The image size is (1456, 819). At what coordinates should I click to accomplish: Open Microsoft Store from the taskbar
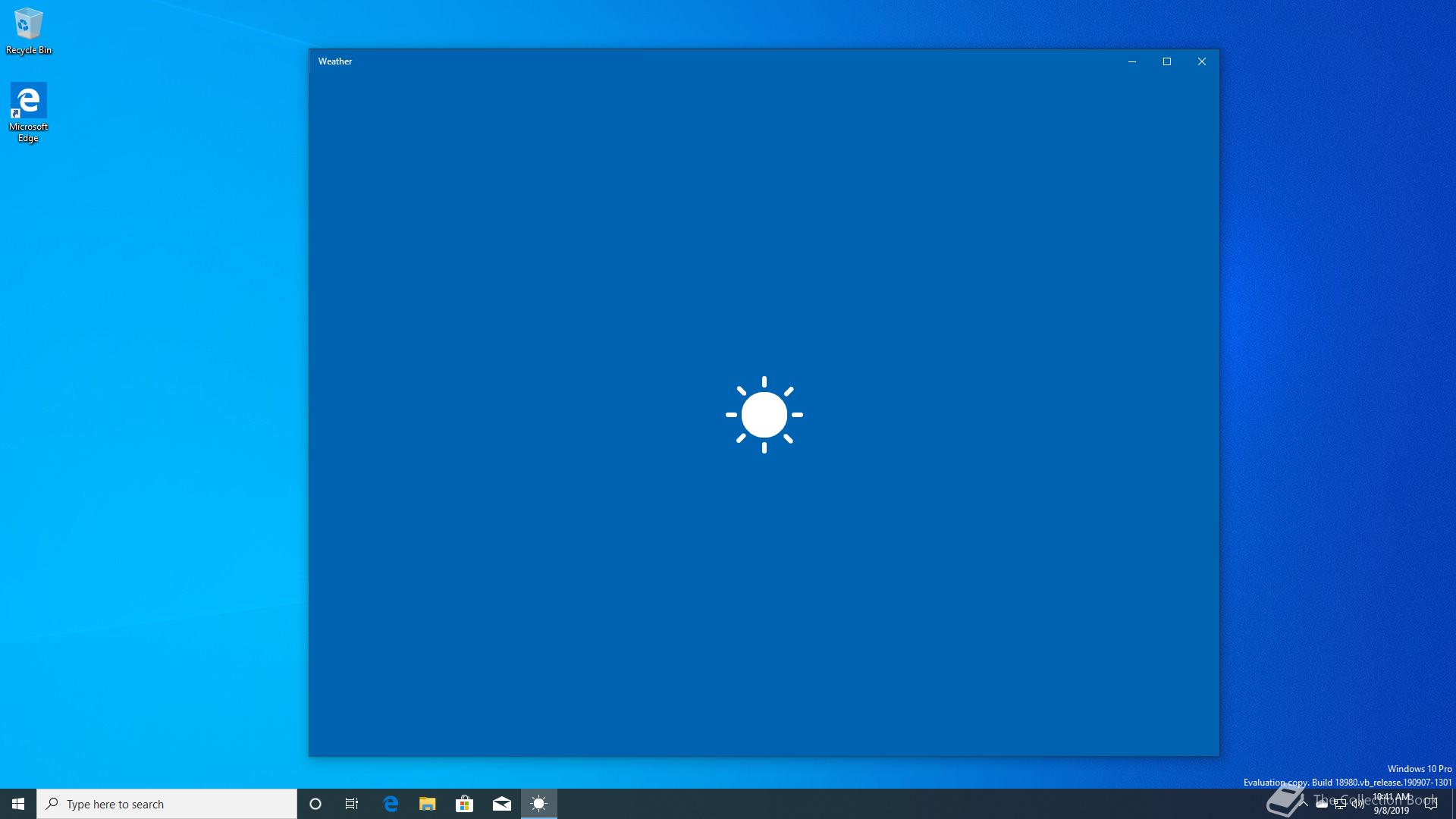tap(465, 804)
